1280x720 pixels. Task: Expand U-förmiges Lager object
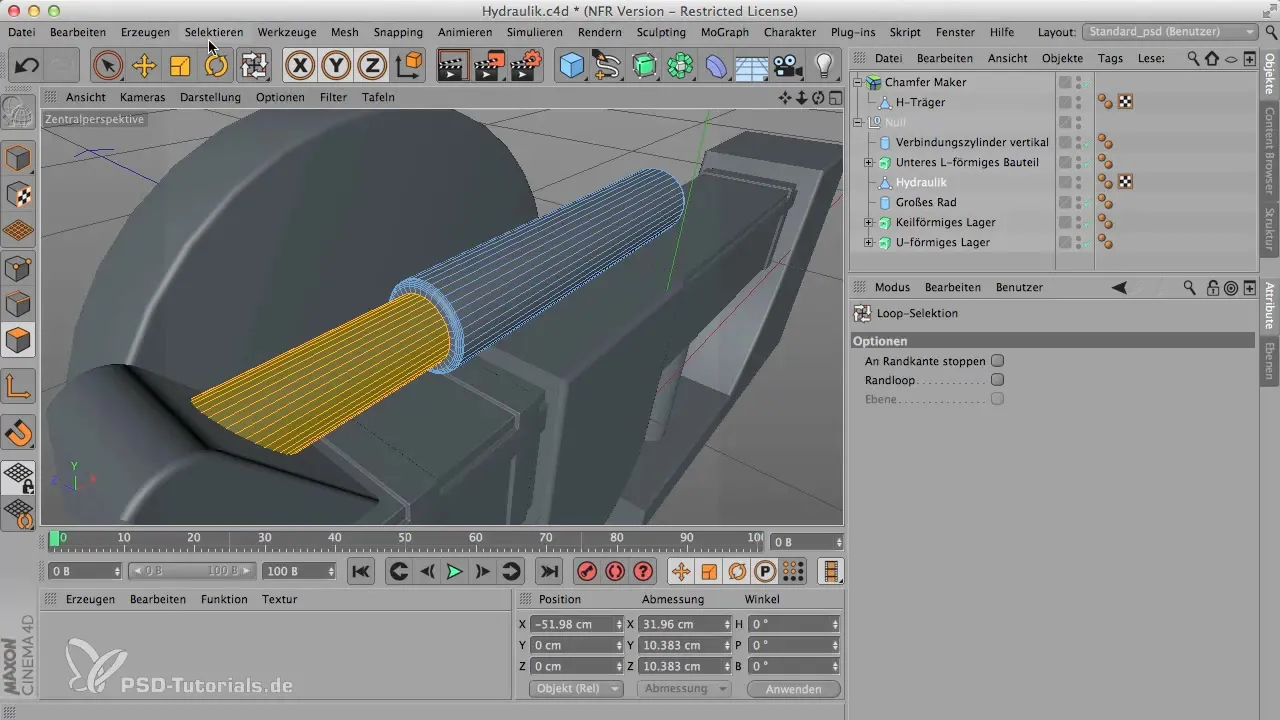click(869, 242)
